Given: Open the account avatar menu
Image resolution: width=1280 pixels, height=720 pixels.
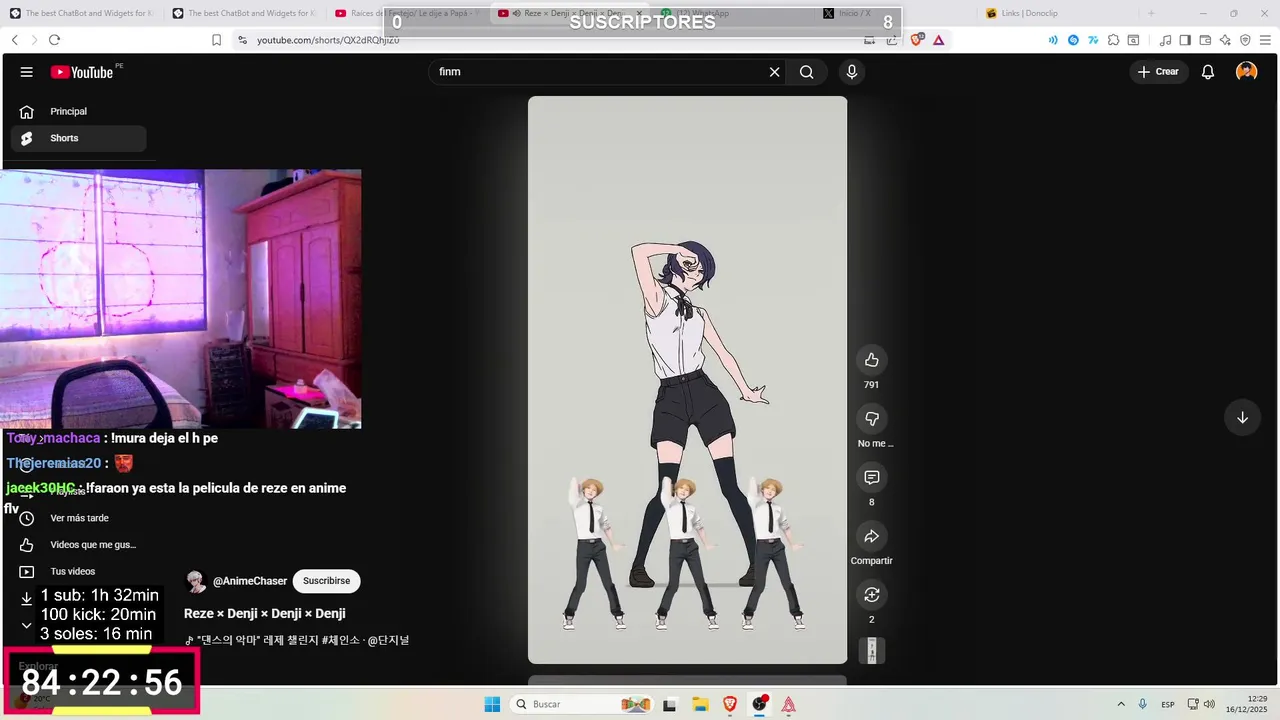Looking at the screenshot, I should 1246,72.
